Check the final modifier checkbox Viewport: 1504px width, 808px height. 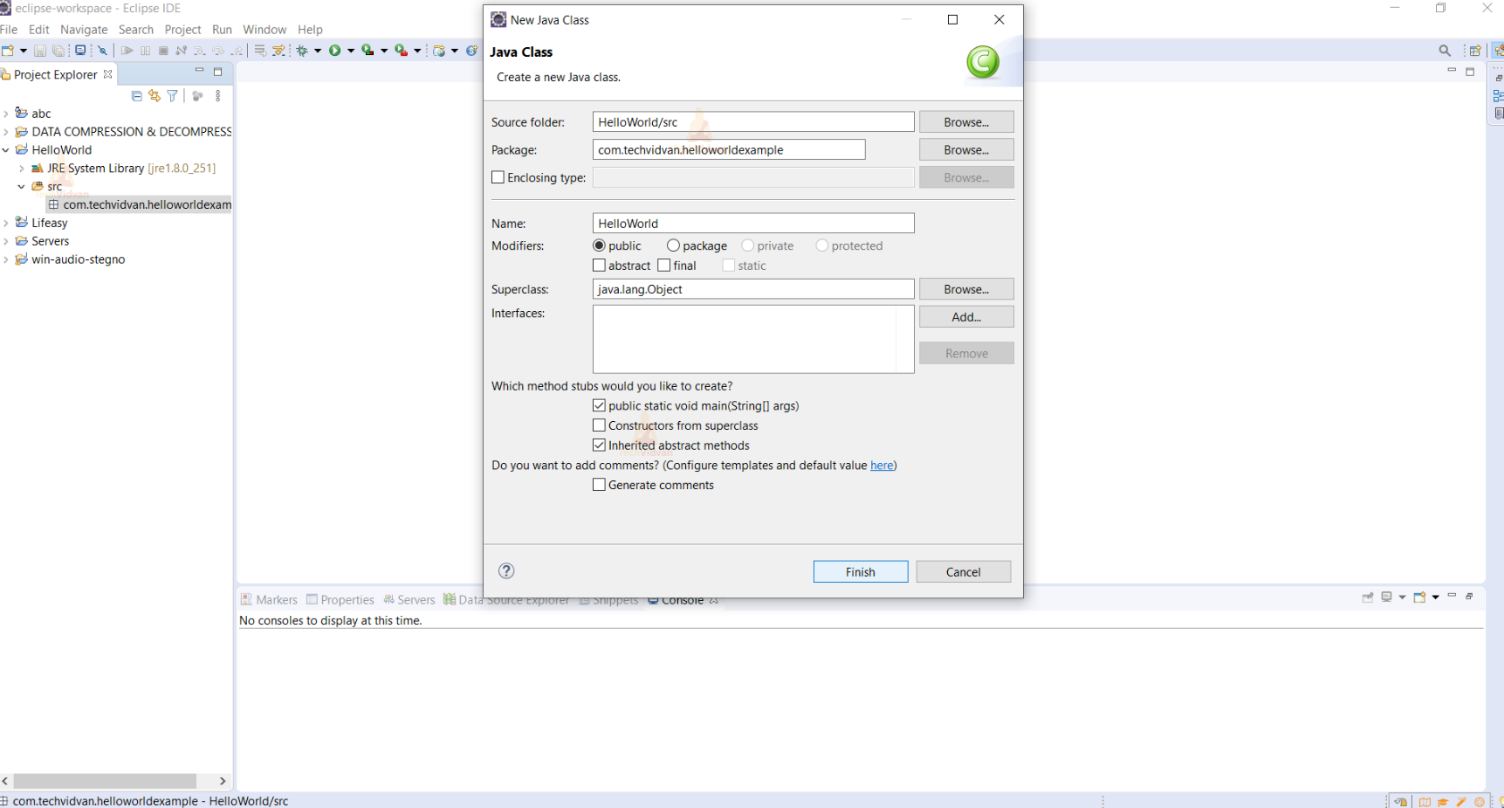pos(664,265)
